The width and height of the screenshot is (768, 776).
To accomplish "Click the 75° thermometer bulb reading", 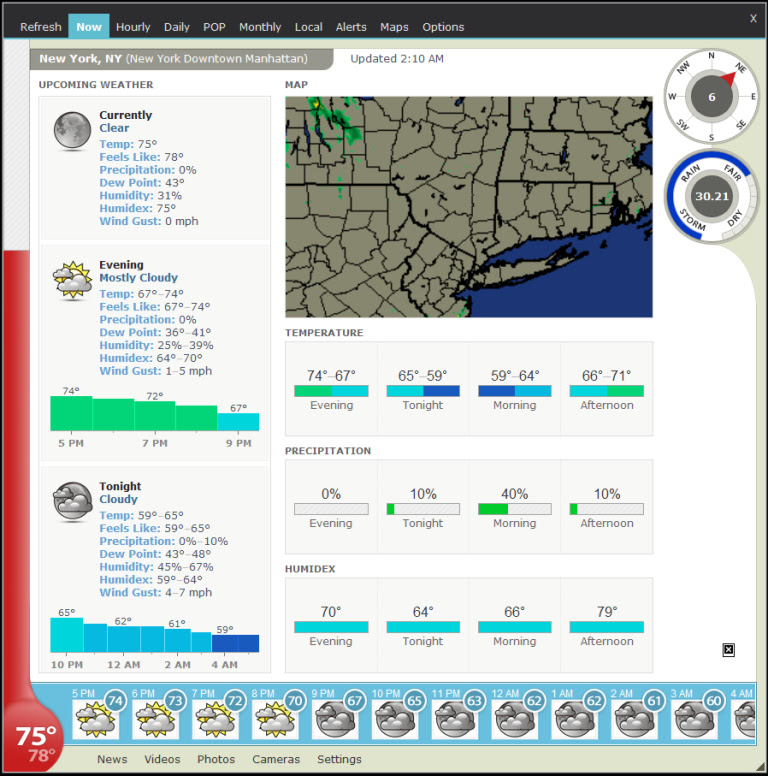I will pyautogui.click(x=36, y=736).
